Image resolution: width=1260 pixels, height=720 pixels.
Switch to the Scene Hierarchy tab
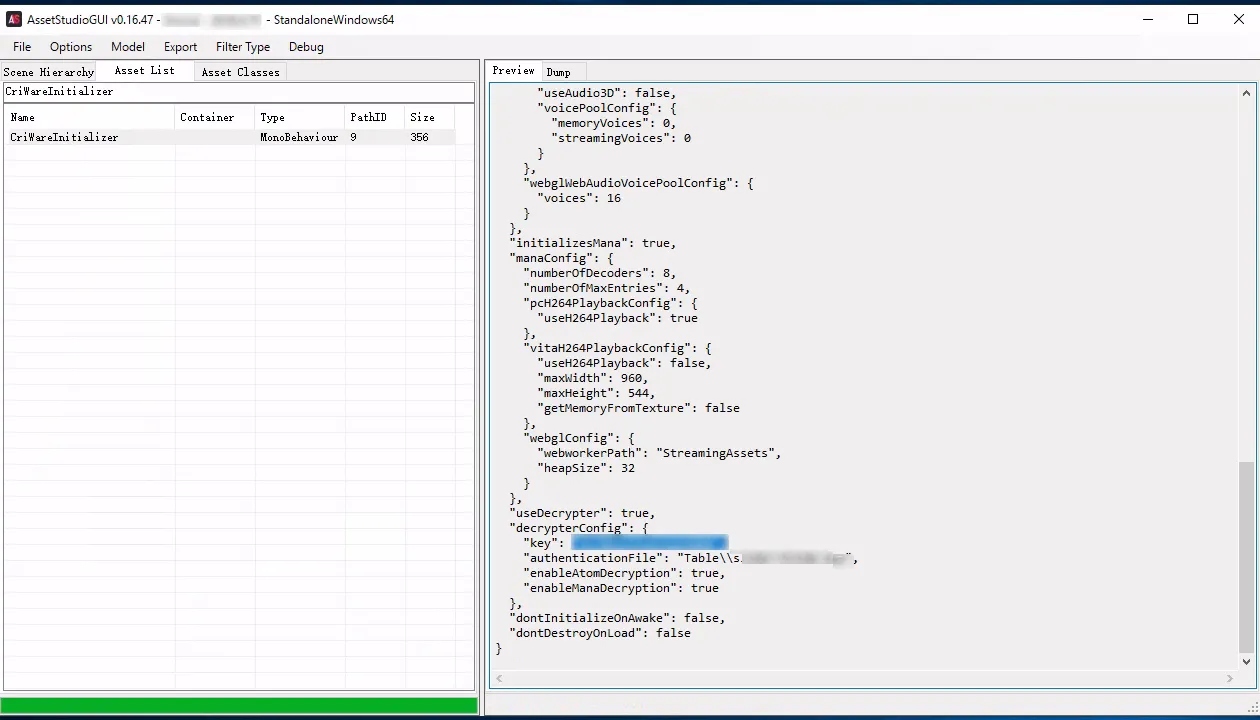(x=48, y=72)
